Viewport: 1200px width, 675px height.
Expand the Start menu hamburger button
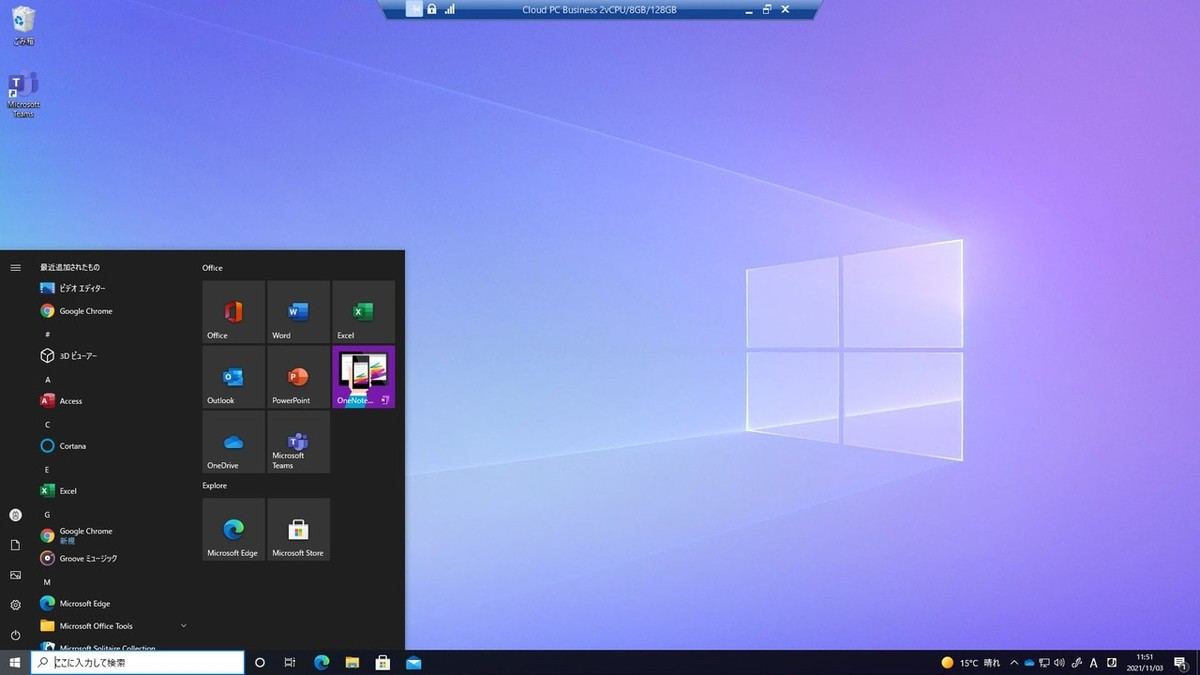(15, 268)
